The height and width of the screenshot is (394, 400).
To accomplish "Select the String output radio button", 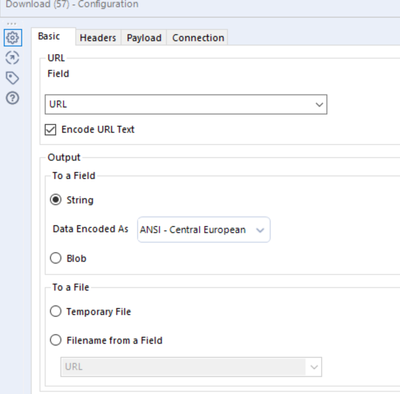I will pyautogui.click(x=56, y=200).
